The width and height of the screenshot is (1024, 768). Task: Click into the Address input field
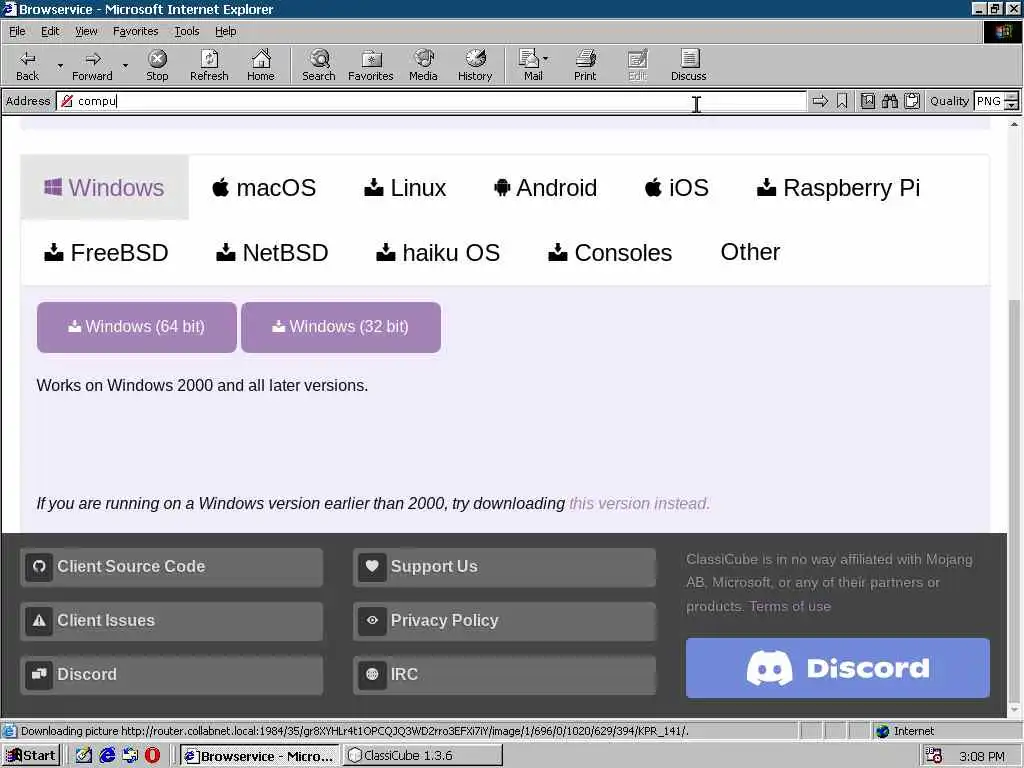(431, 101)
